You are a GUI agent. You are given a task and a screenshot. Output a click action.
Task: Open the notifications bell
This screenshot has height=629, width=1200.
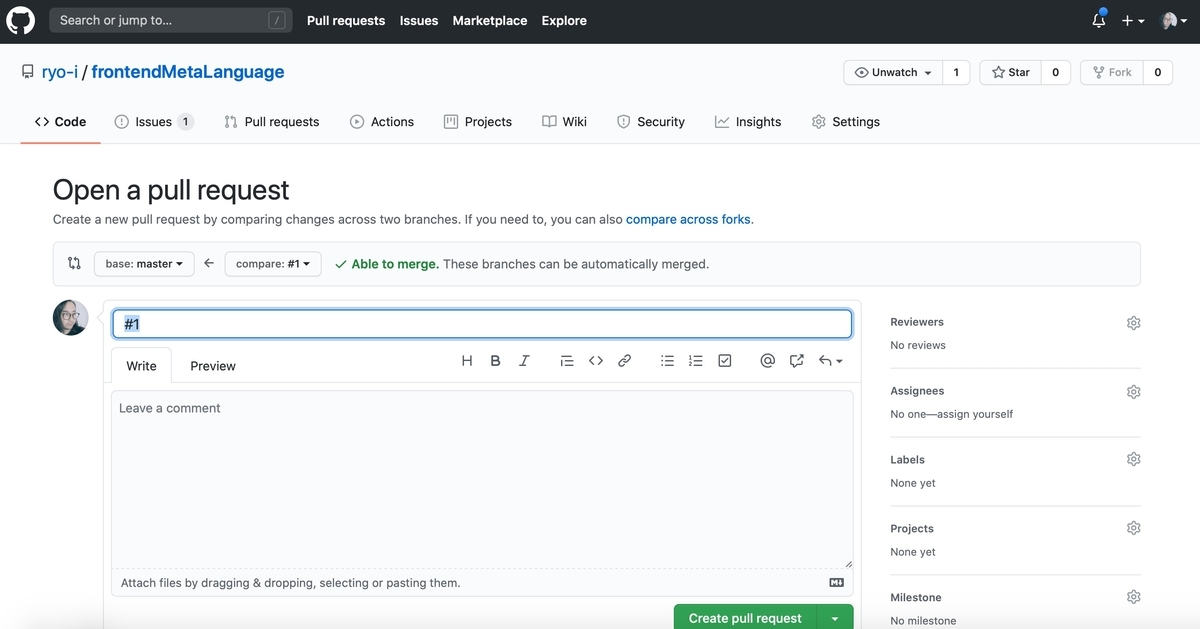1099,20
